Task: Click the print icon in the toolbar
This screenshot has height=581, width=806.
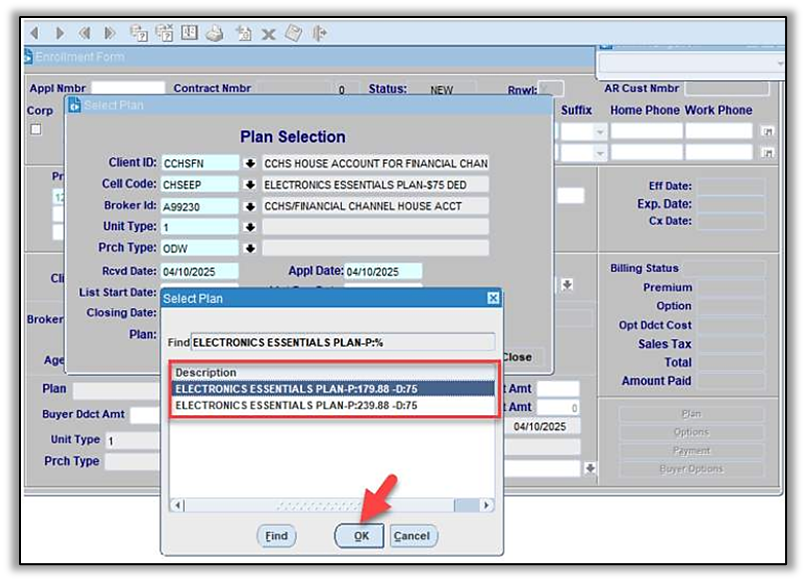Action: [214, 33]
